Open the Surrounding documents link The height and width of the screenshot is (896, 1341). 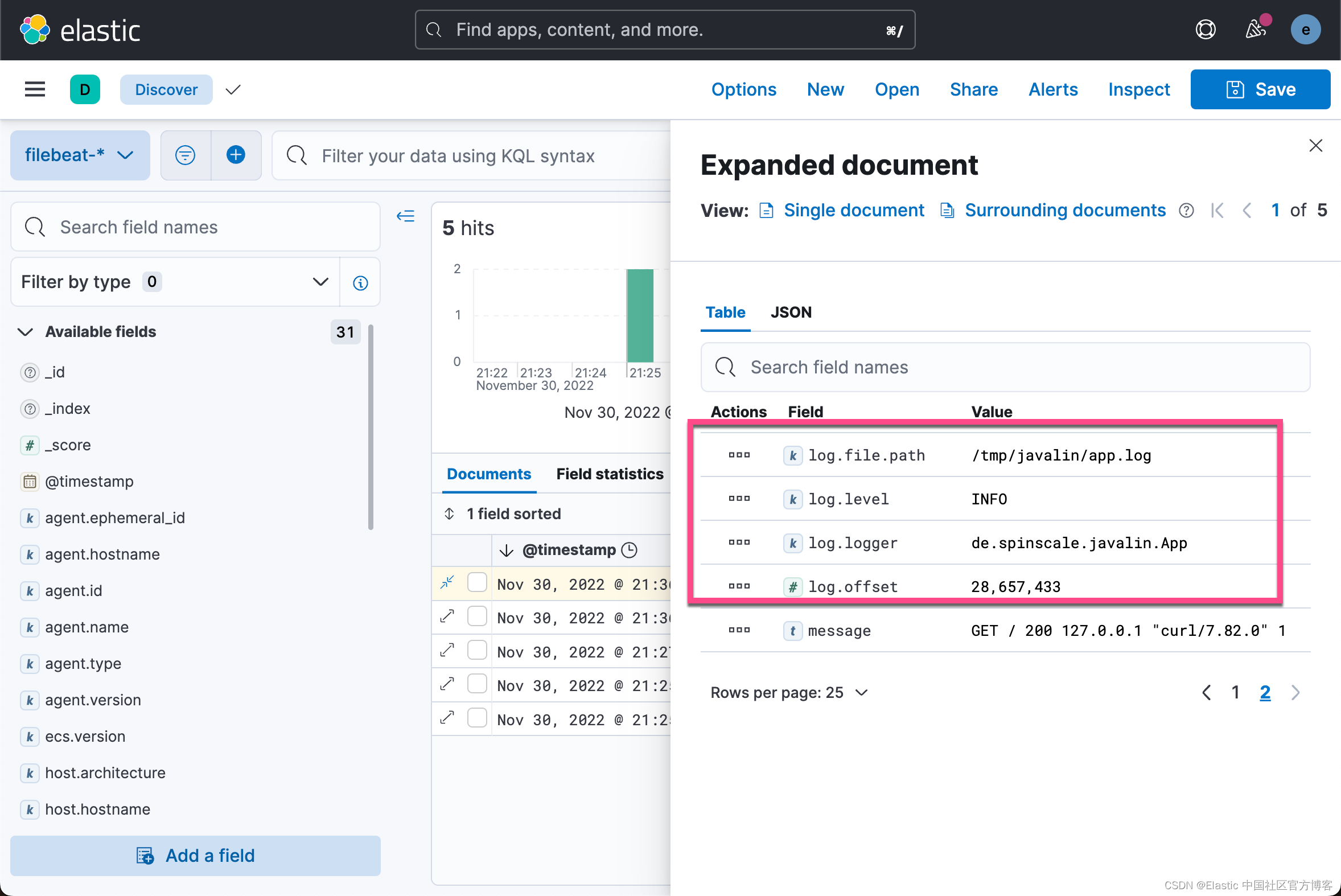pyautogui.click(x=1064, y=210)
